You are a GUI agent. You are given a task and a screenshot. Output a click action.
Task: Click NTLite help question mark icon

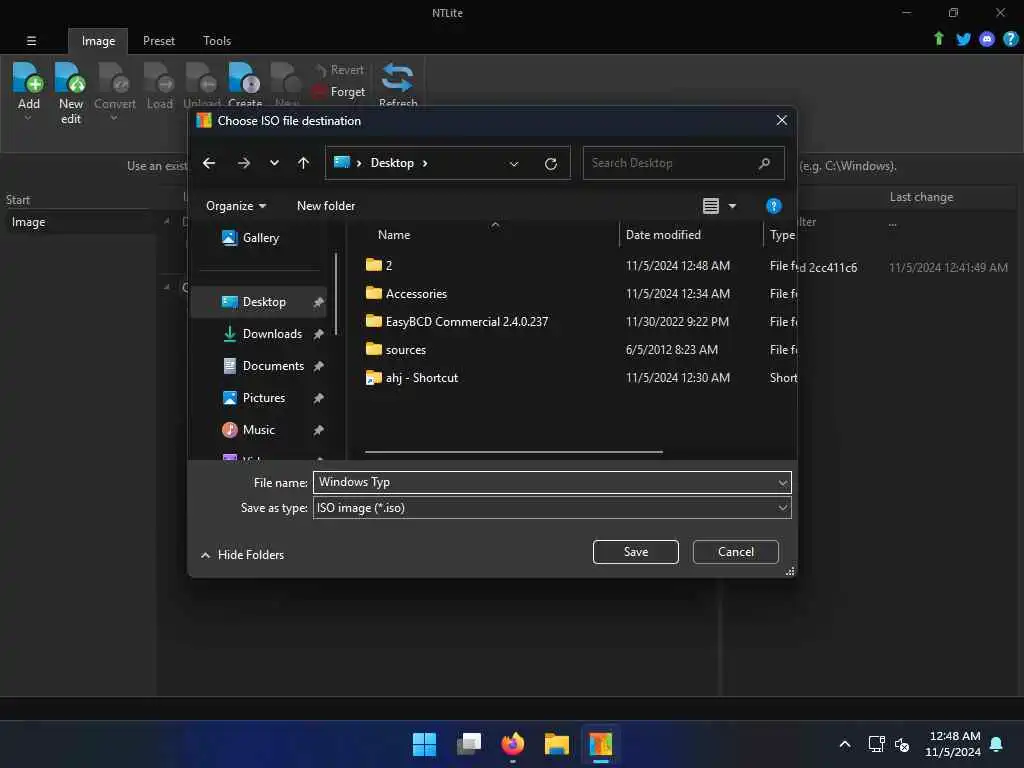1010,39
